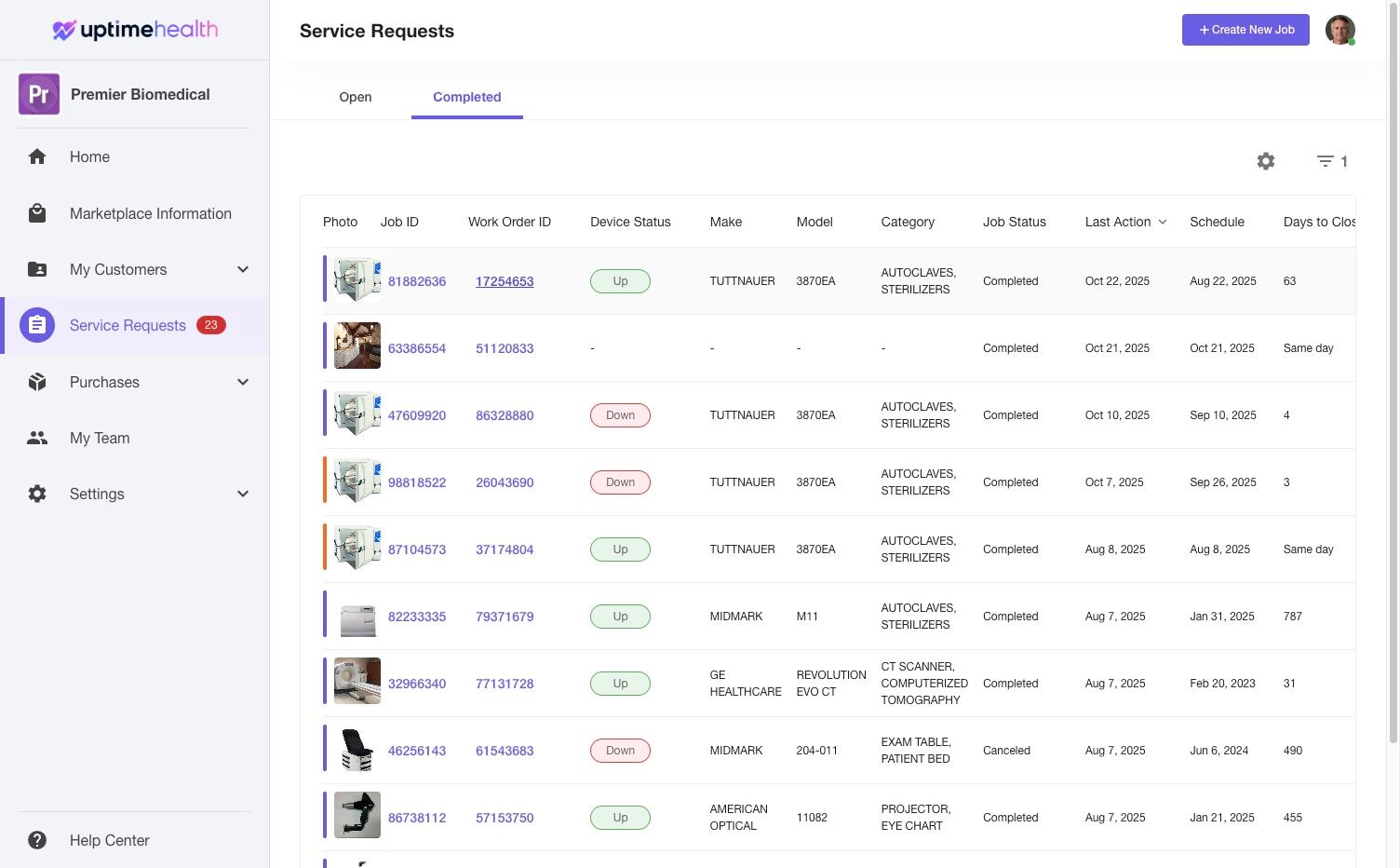
Task: Click the Settings gear icon in sidebar
Action: 37,494
